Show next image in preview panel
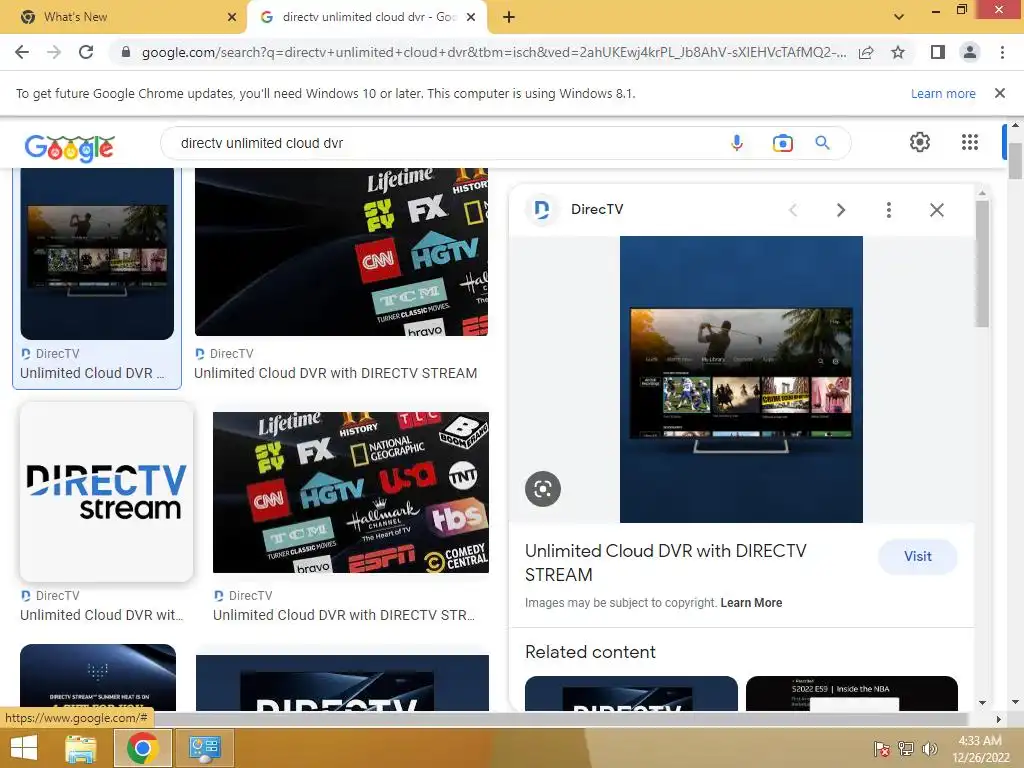Image resolution: width=1024 pixels, height=768 pixels. [x=841, y=210]
